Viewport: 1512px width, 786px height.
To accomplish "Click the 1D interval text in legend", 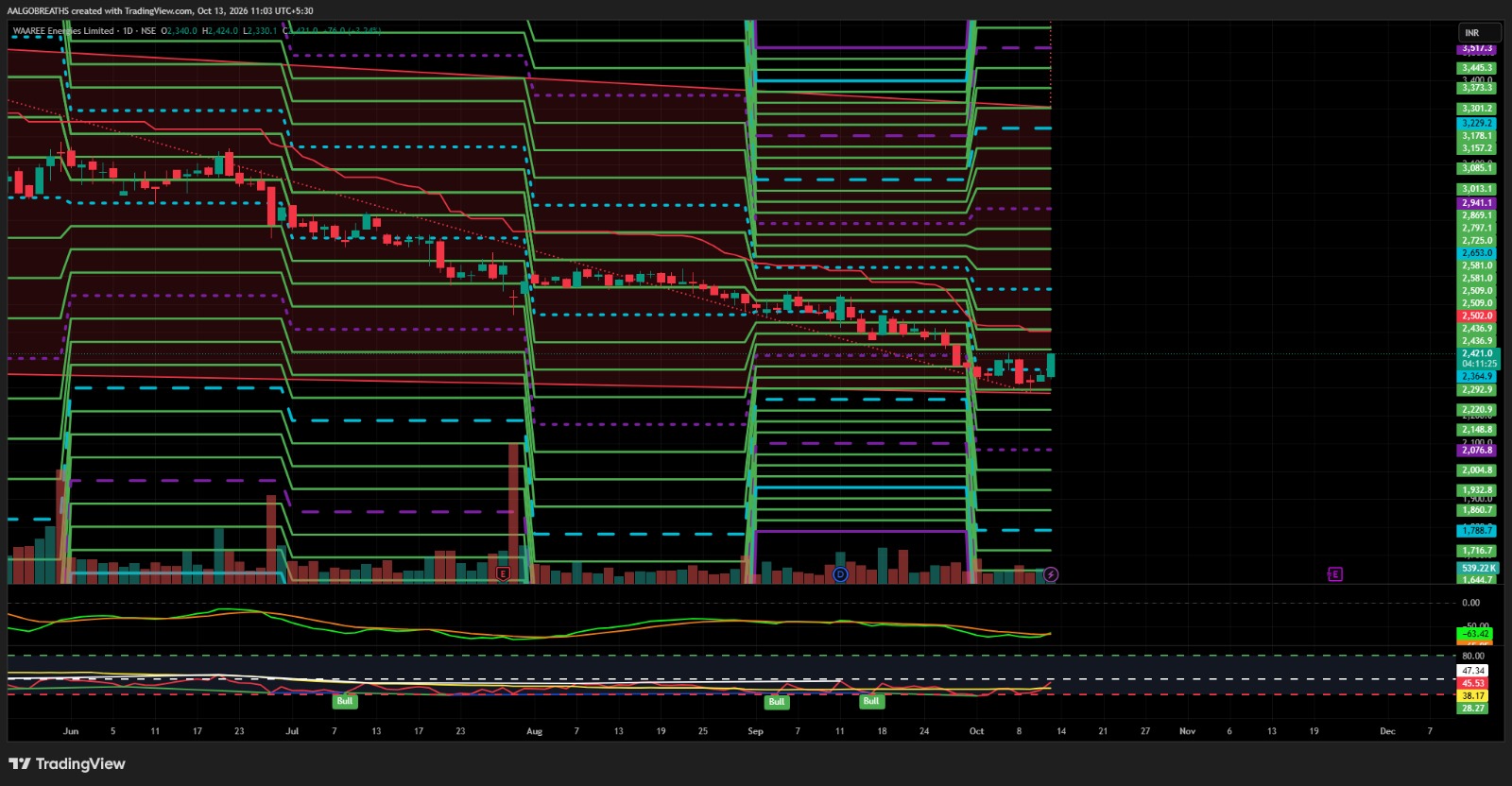I will click(x=128, y=31).
